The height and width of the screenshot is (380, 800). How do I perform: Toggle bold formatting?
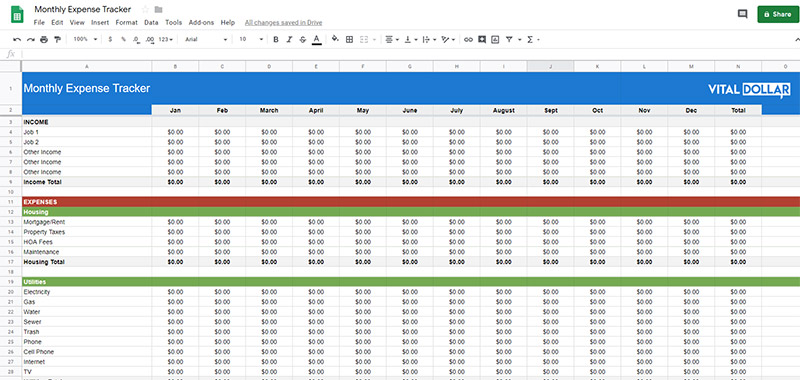276,39
